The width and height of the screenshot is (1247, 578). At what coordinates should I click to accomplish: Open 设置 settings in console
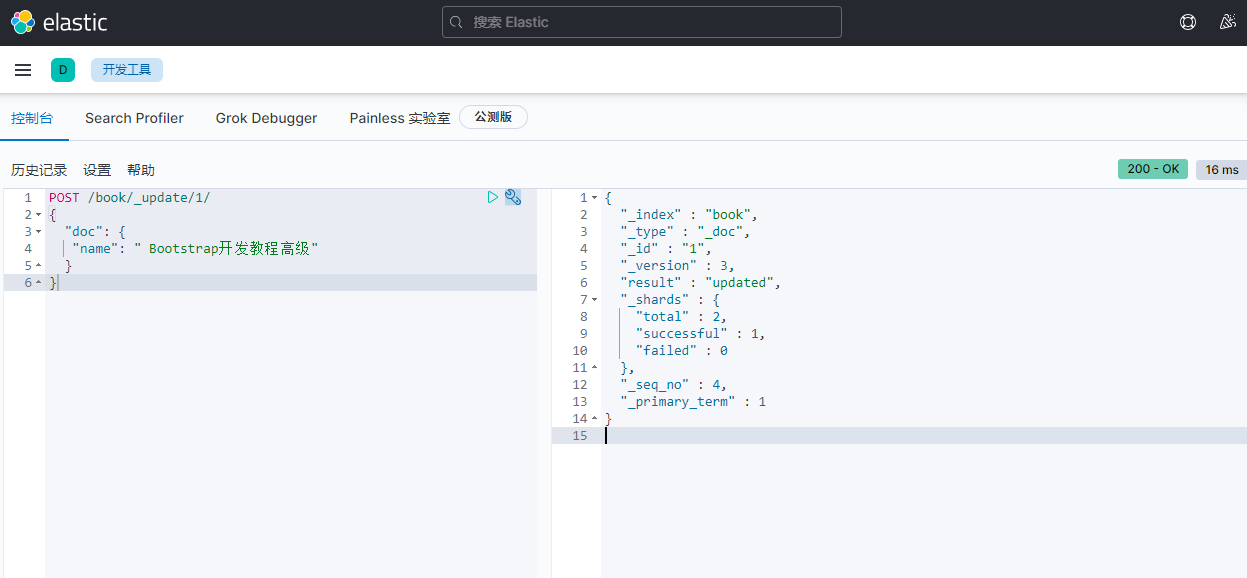coord(97,170)
